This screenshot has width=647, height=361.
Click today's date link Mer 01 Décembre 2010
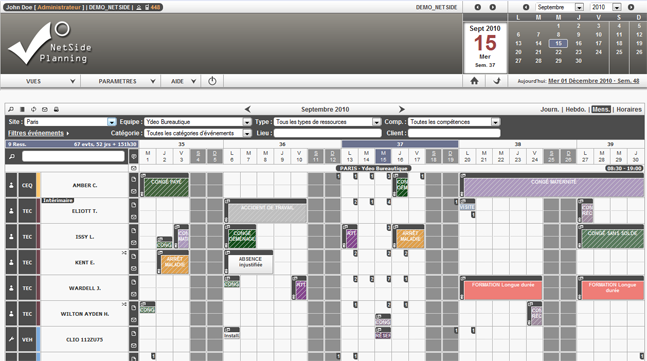[x=593, y=81]
